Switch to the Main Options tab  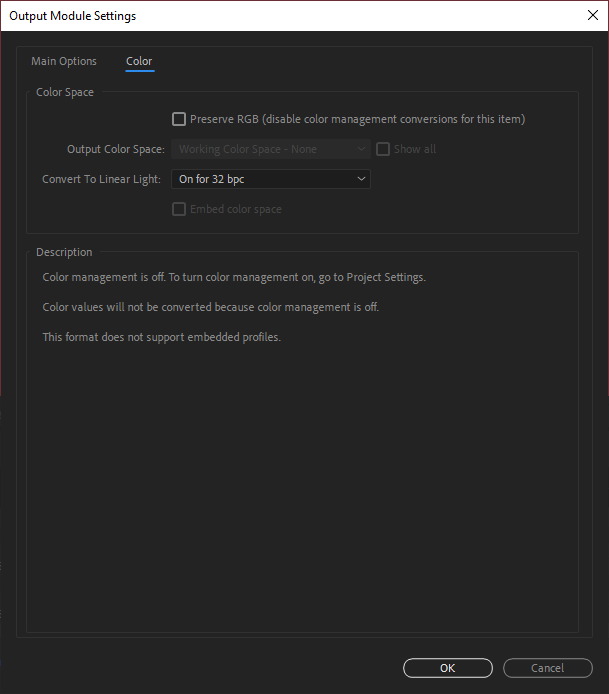click(64, 61)
